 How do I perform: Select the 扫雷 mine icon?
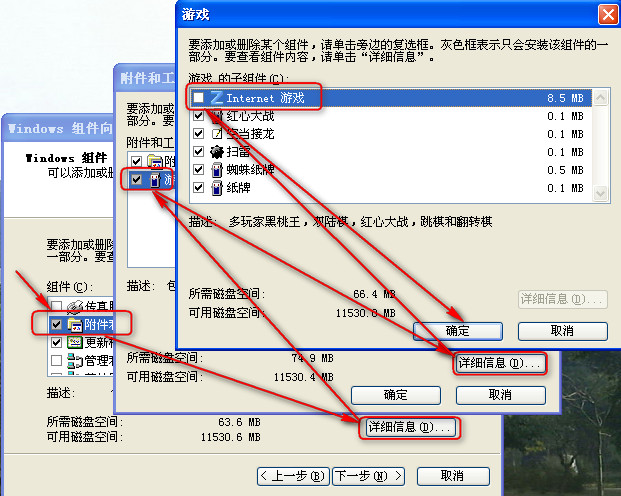pos(217,151)
